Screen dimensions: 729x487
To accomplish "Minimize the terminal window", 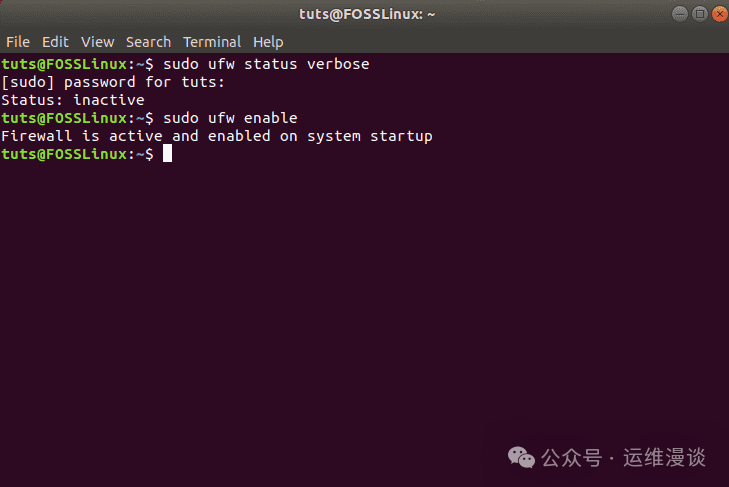I will pos(678,14).
